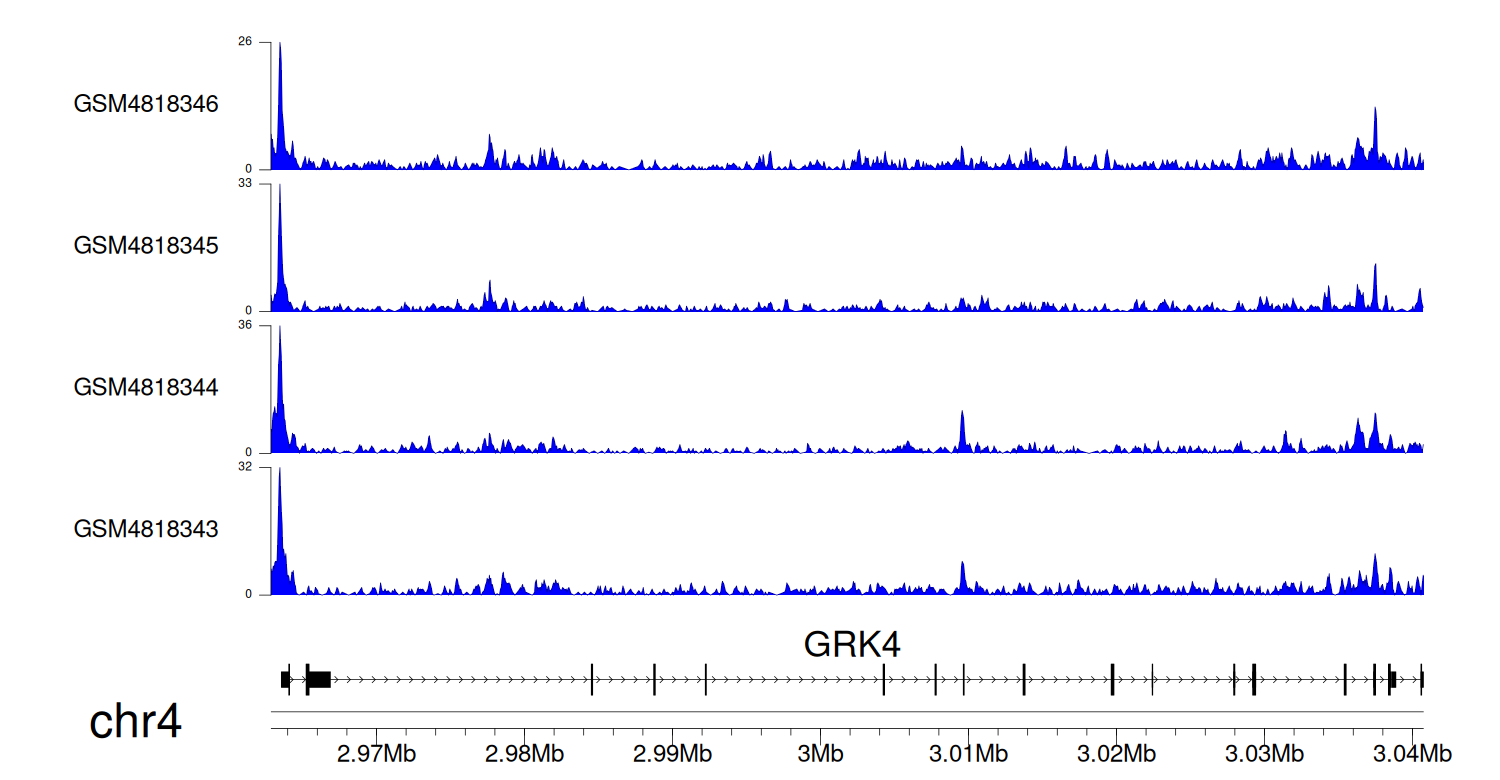Select the largest thick exon block of GRK4
Image resolution: width=1500 pixels, height=780 pixels.
click(319, 679)
